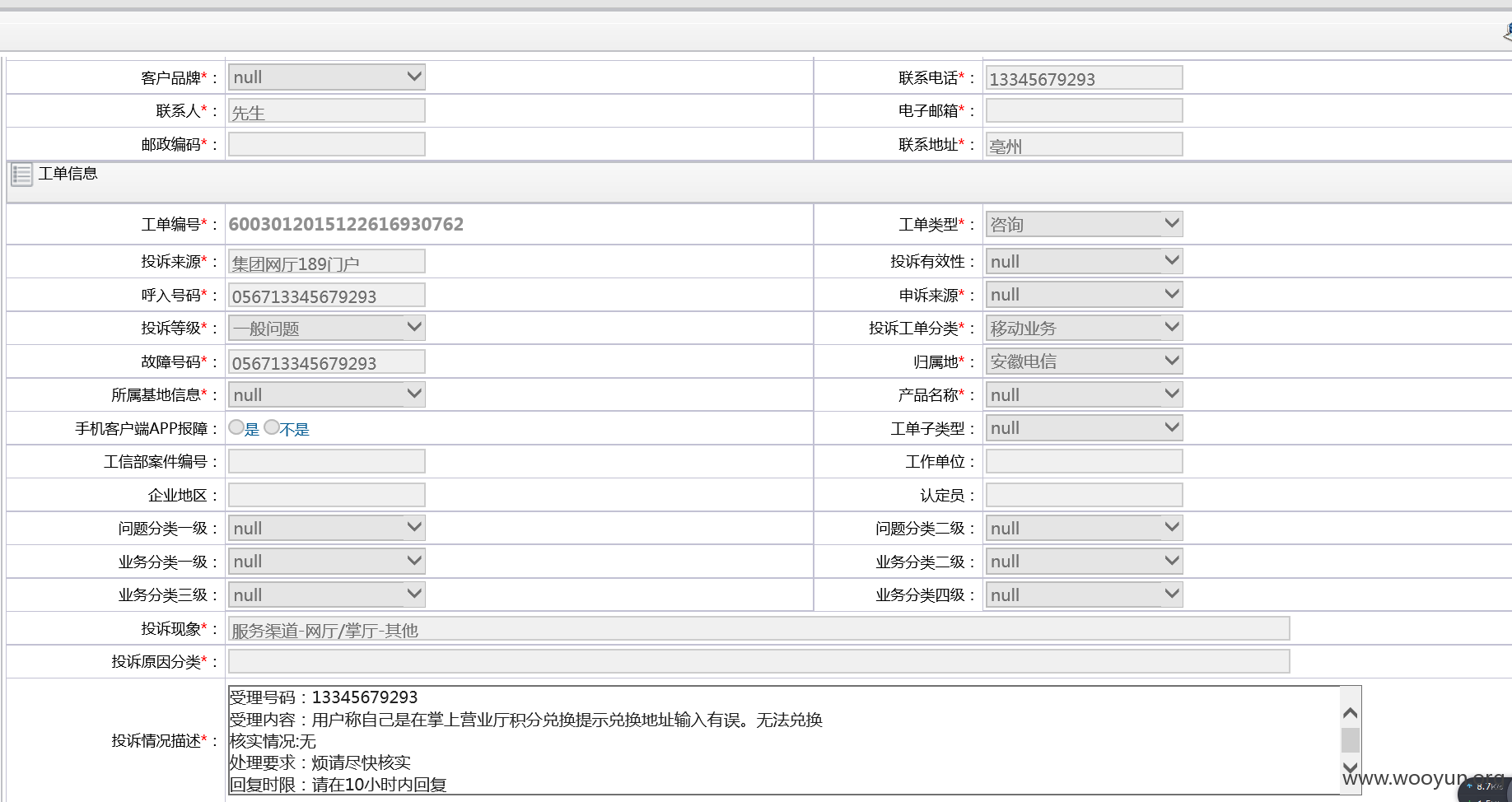Screen dimensions: 1512x802
Task: Click the 联系电话 input field
Action: tap(1085, 77)
